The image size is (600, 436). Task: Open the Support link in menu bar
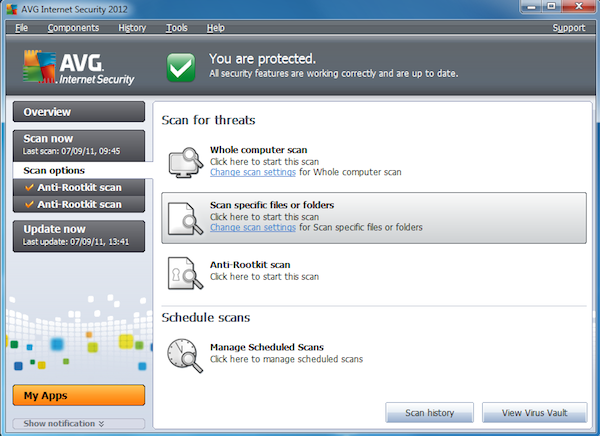tap(569, 28)
